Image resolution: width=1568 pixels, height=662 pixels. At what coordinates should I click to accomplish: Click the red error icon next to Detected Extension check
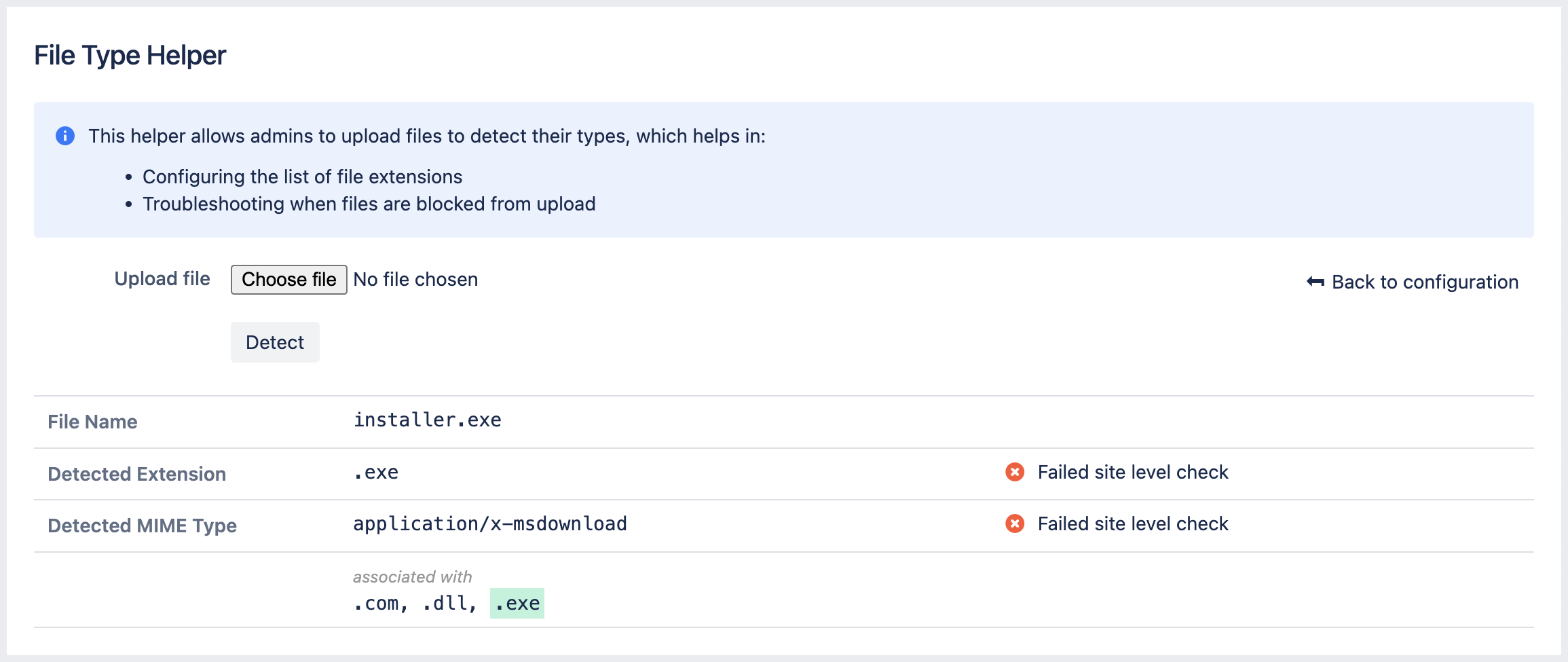point(1014,473)
